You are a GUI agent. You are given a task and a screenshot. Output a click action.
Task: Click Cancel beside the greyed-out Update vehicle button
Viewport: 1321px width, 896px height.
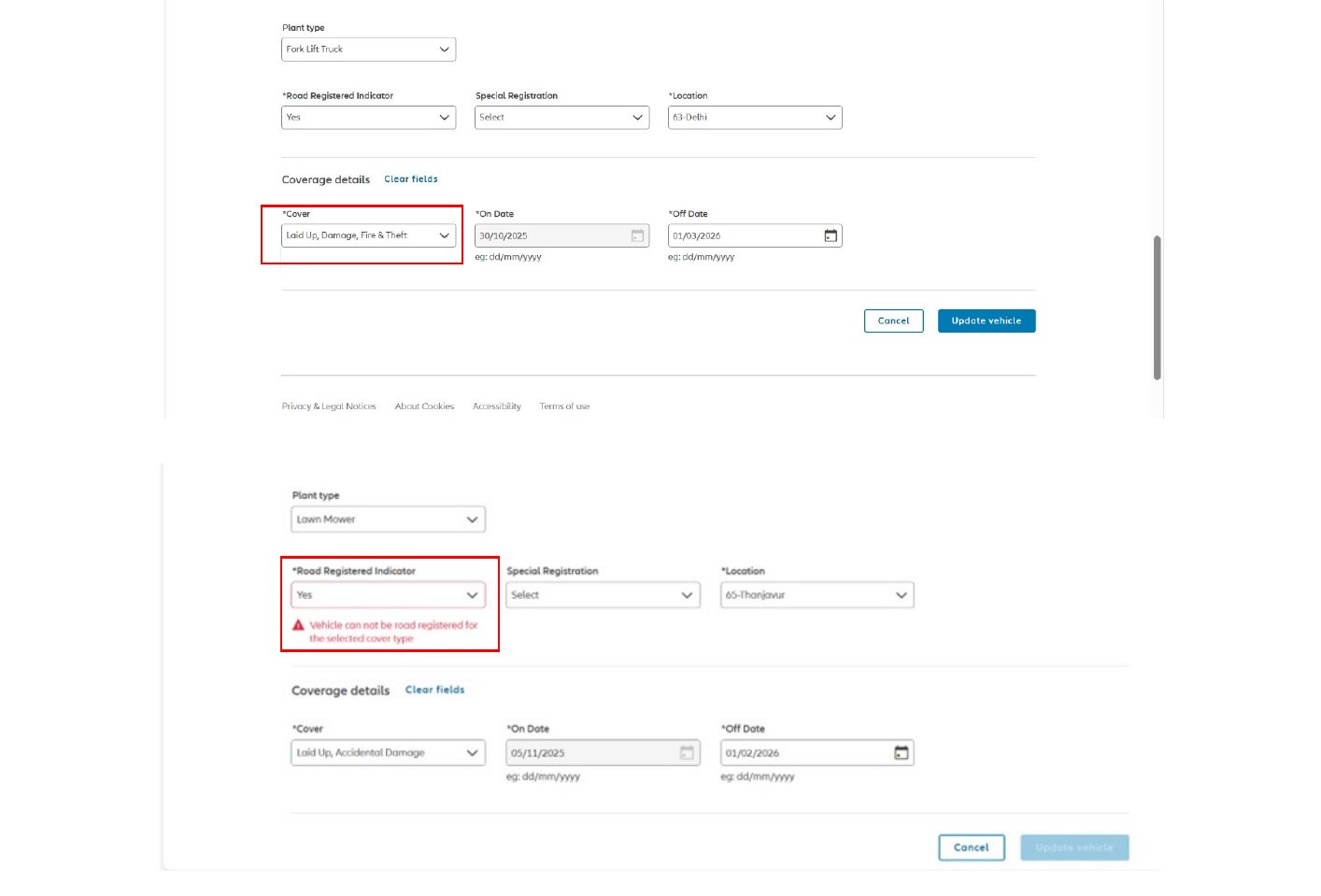(x=972, y=847)
